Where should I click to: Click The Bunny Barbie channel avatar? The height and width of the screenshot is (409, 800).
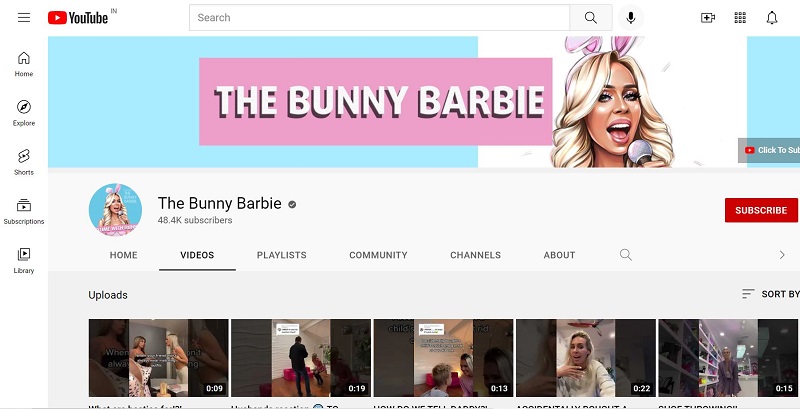[115, 210]
